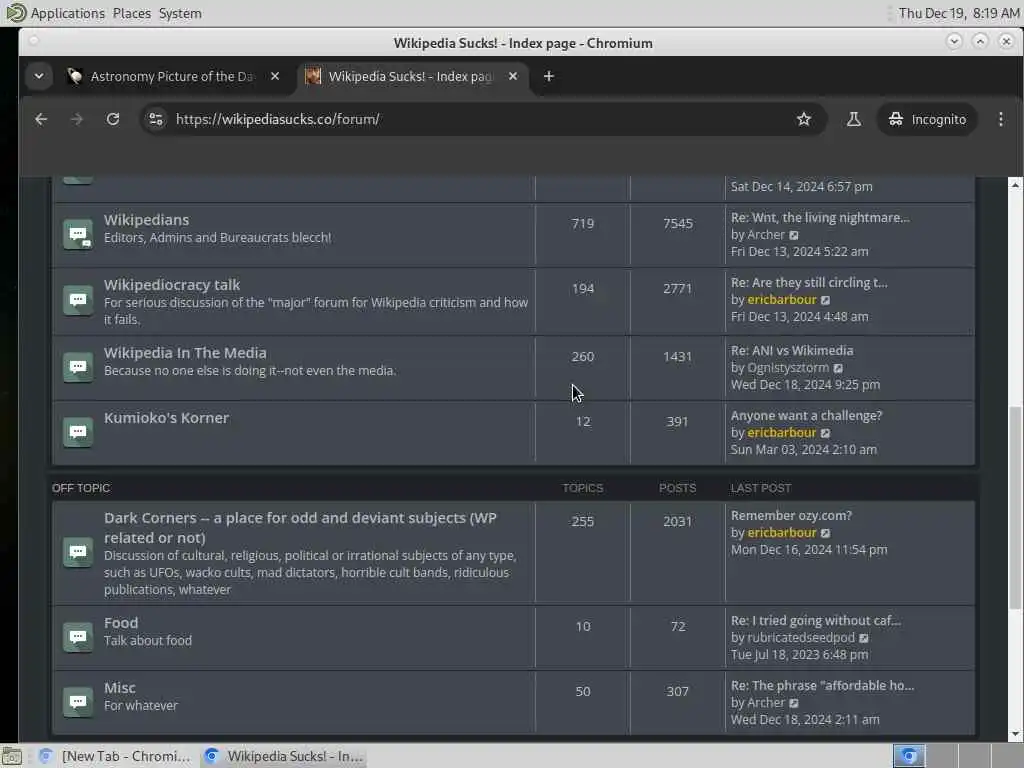Image resolution: width=1024 pixels, height=768 pixels.
Task: Open 'Re: I tried going without caf' post
Action: click(815, 620)
